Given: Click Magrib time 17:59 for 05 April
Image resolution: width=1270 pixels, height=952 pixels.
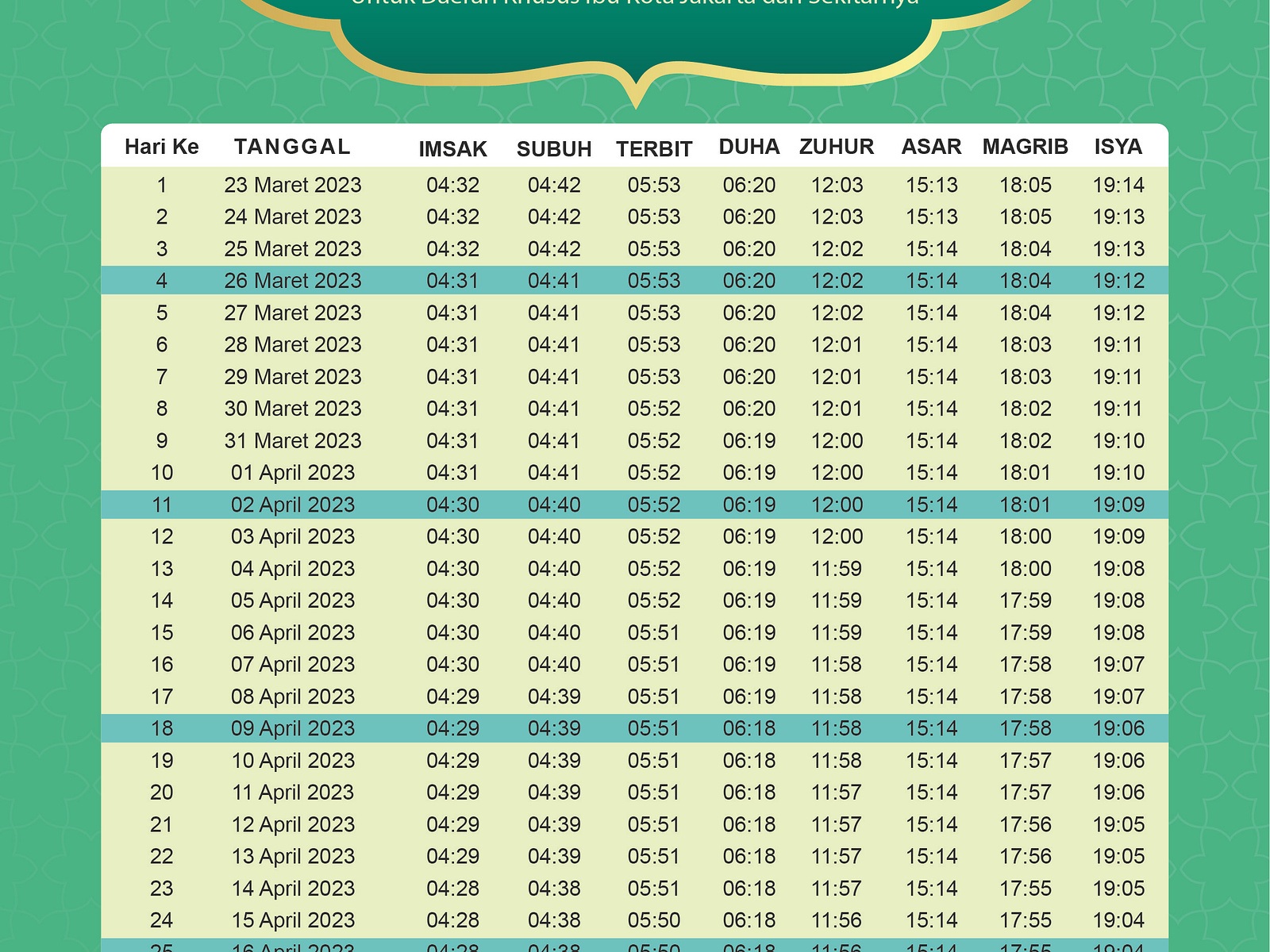Looking at the screenshot, I should [x=1026, y=601].
